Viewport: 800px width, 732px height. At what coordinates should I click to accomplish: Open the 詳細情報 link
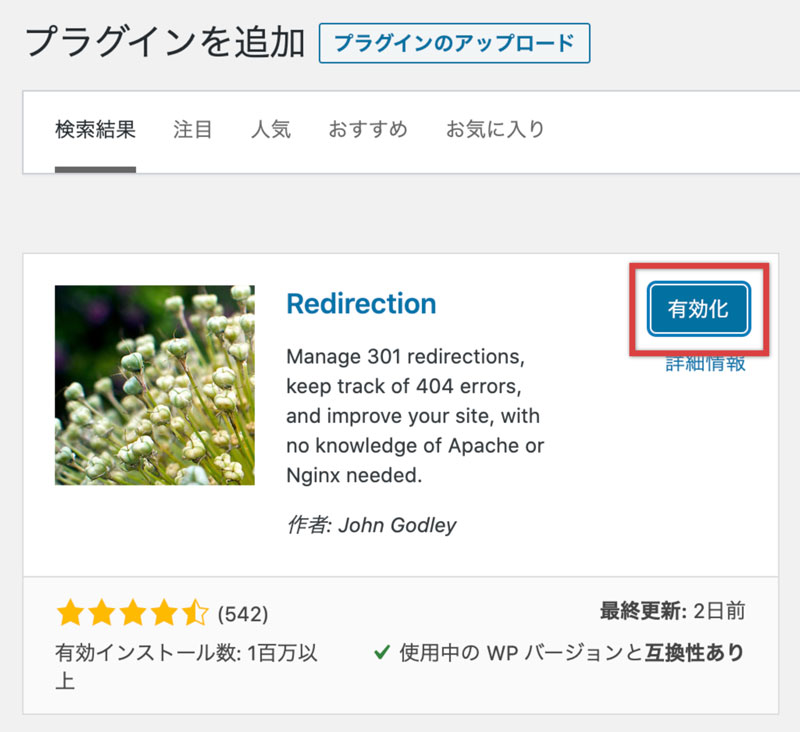tap(706, 364)
